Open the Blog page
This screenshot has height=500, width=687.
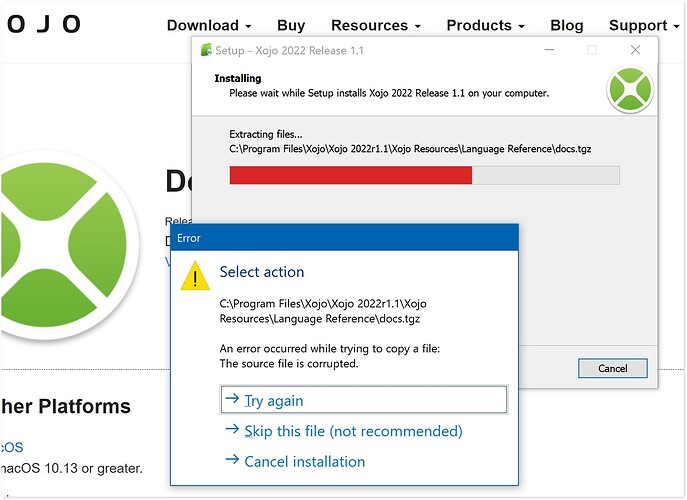pyautogui.click(x=567, y=25)
